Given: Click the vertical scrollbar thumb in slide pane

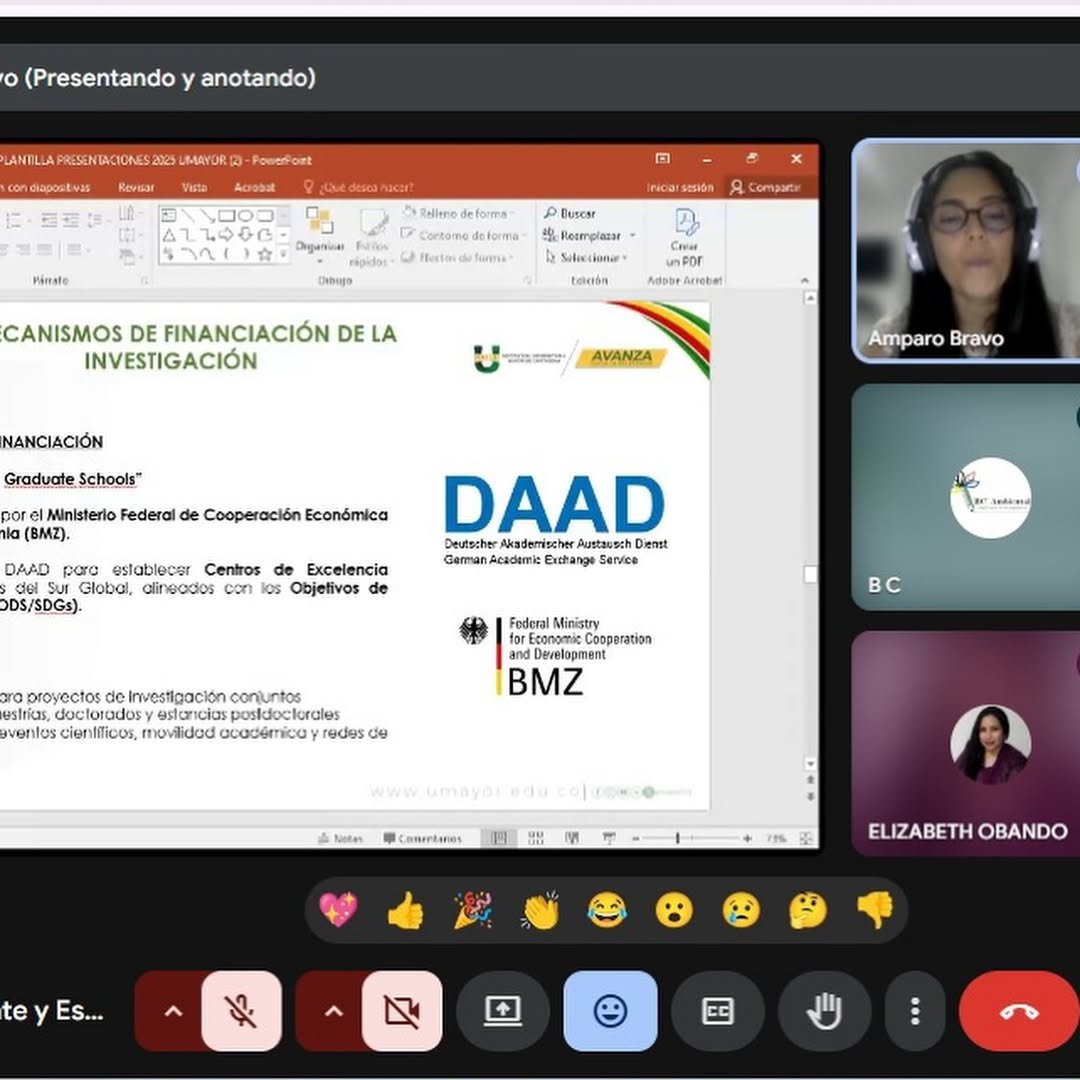Looking at the screenshot, I should 810,574.
